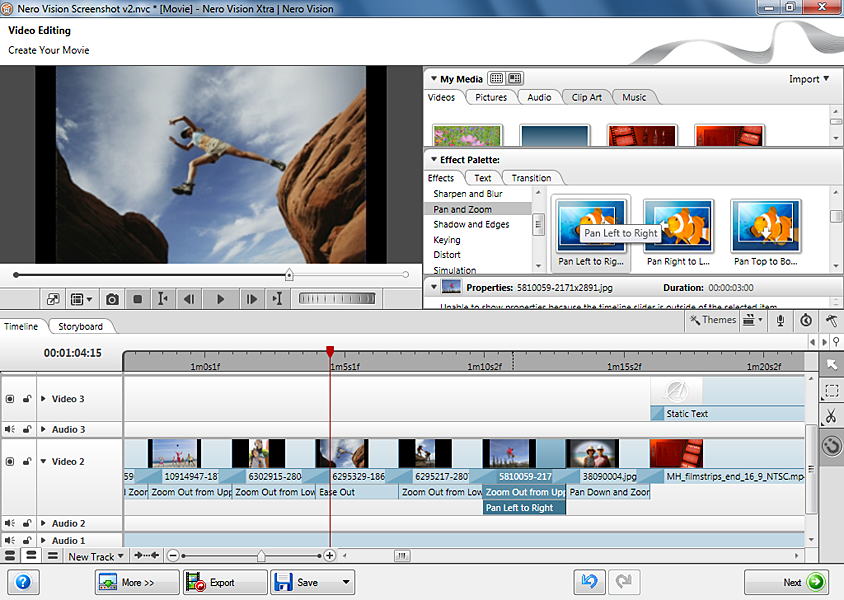The image size is (844, 600).
Task: Click the Next button
Action: 786,582
